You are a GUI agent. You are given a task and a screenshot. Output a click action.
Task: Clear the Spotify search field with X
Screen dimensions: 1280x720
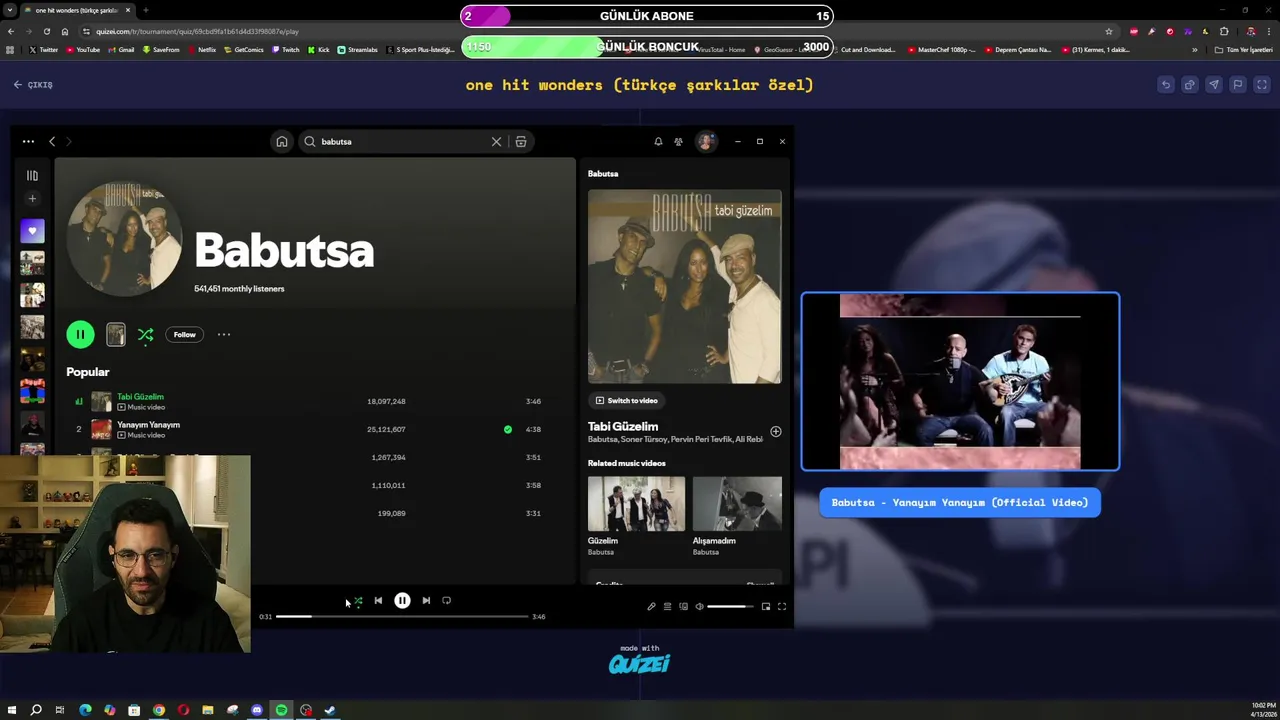496,142
